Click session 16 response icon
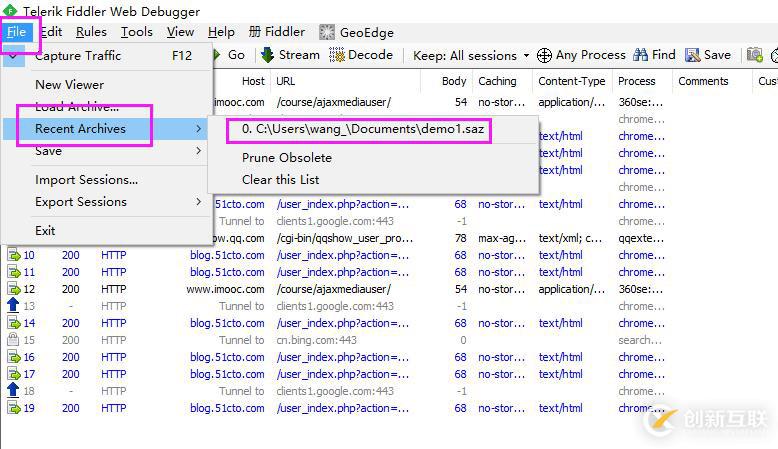Screen dimensions: 778x449 coord(13,357)
